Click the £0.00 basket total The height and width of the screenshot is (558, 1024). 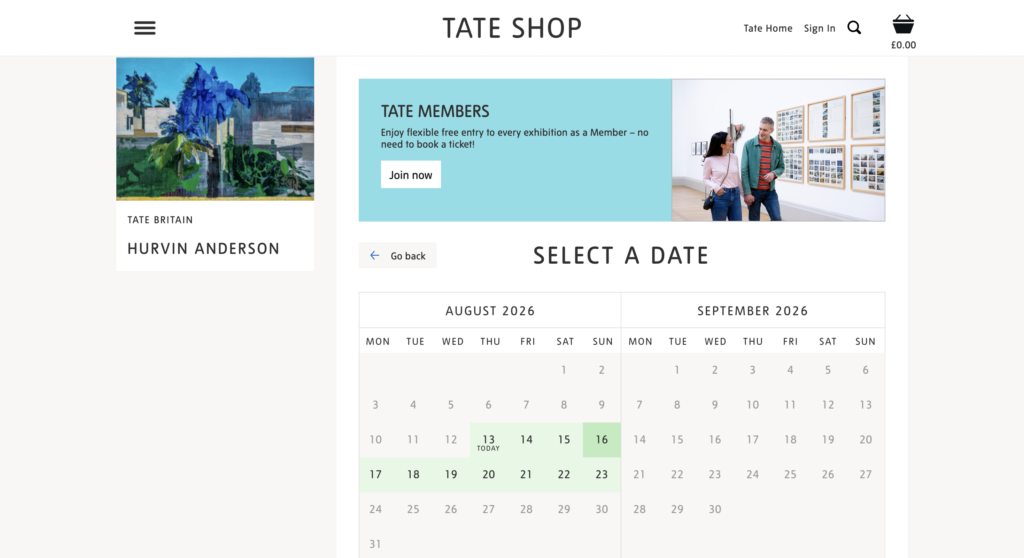[x=903, y=45]
